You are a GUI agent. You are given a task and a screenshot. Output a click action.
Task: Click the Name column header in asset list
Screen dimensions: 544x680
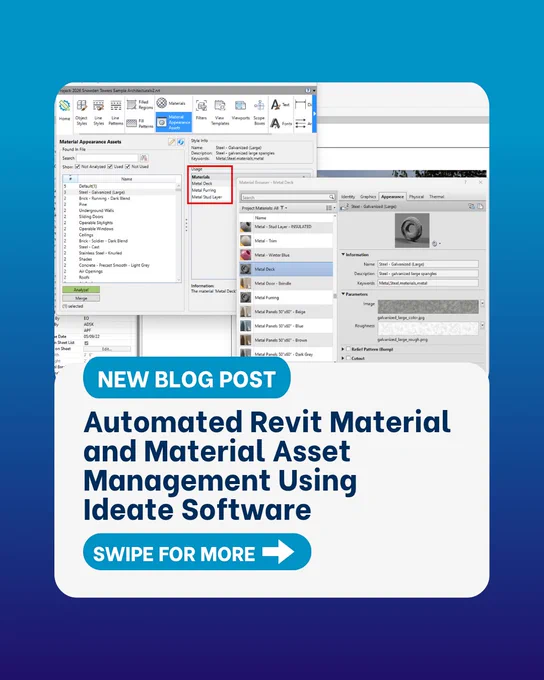[127, 179]
